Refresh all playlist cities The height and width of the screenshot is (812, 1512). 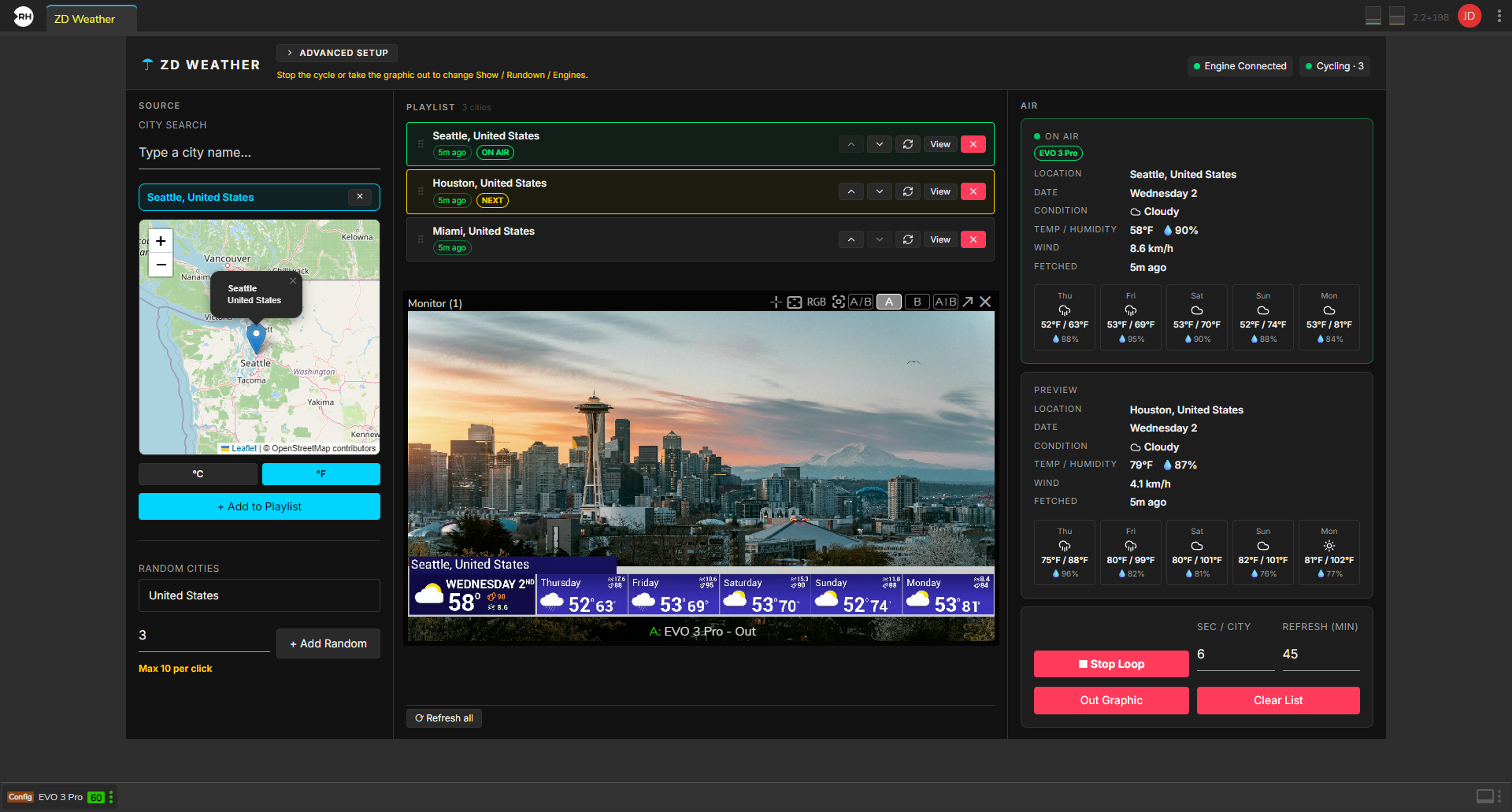(x=444, y=718)
